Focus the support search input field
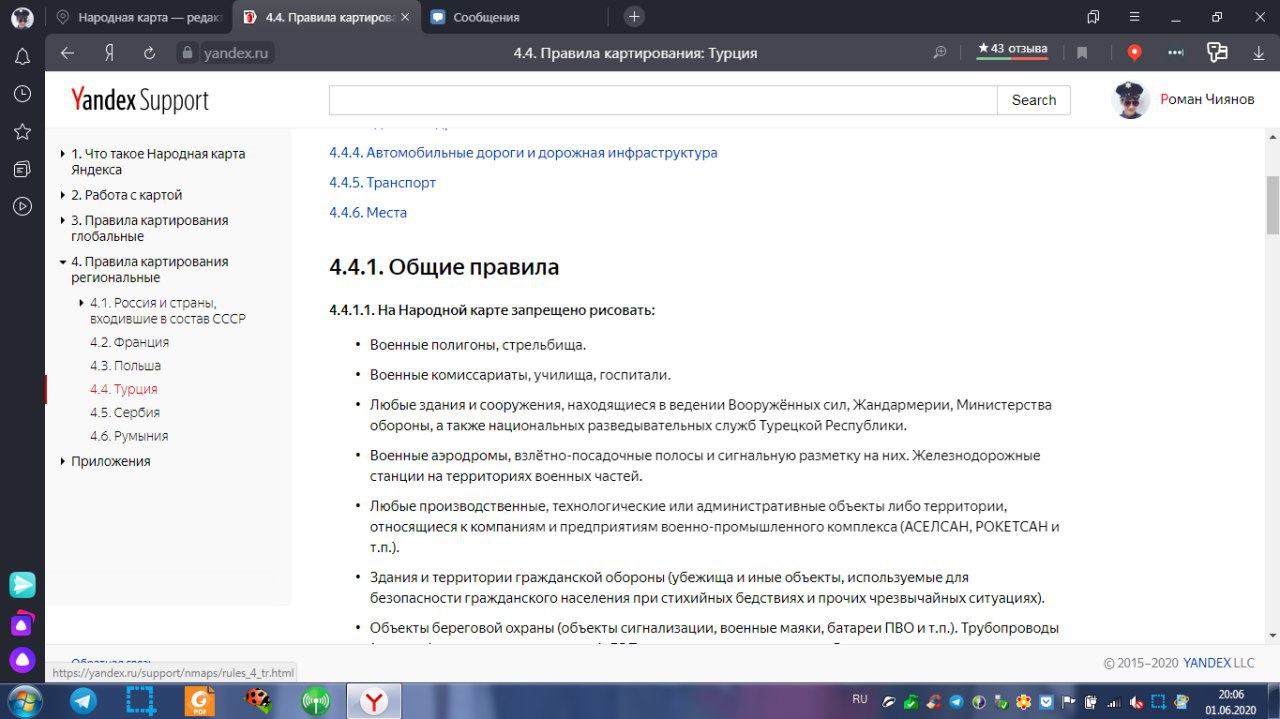1280x719 pixels. tap(663, 100)
